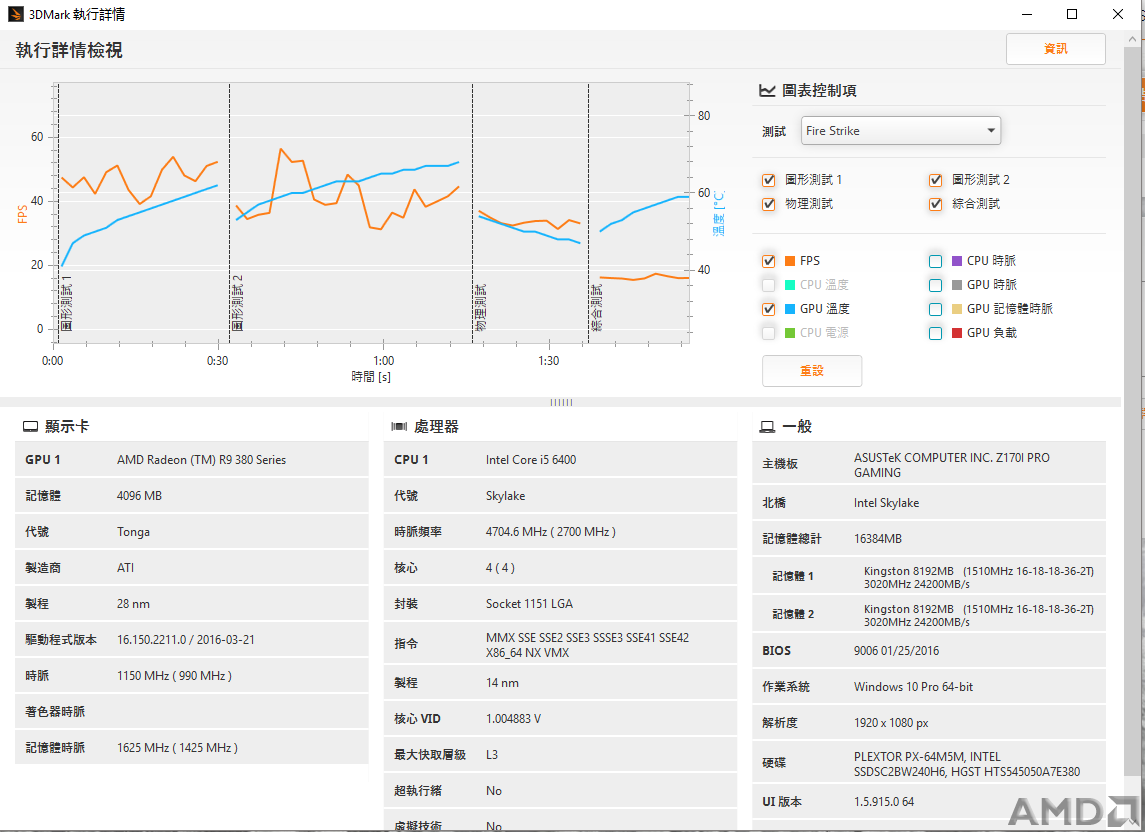Click the 重設 reset button
The image size is (1145, 832).
click(x=811, y=370)
